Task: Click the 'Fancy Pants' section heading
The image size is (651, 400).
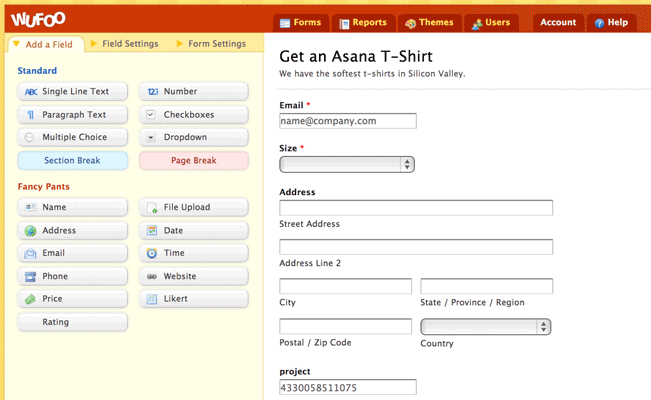Action: [x=44, y=187]
